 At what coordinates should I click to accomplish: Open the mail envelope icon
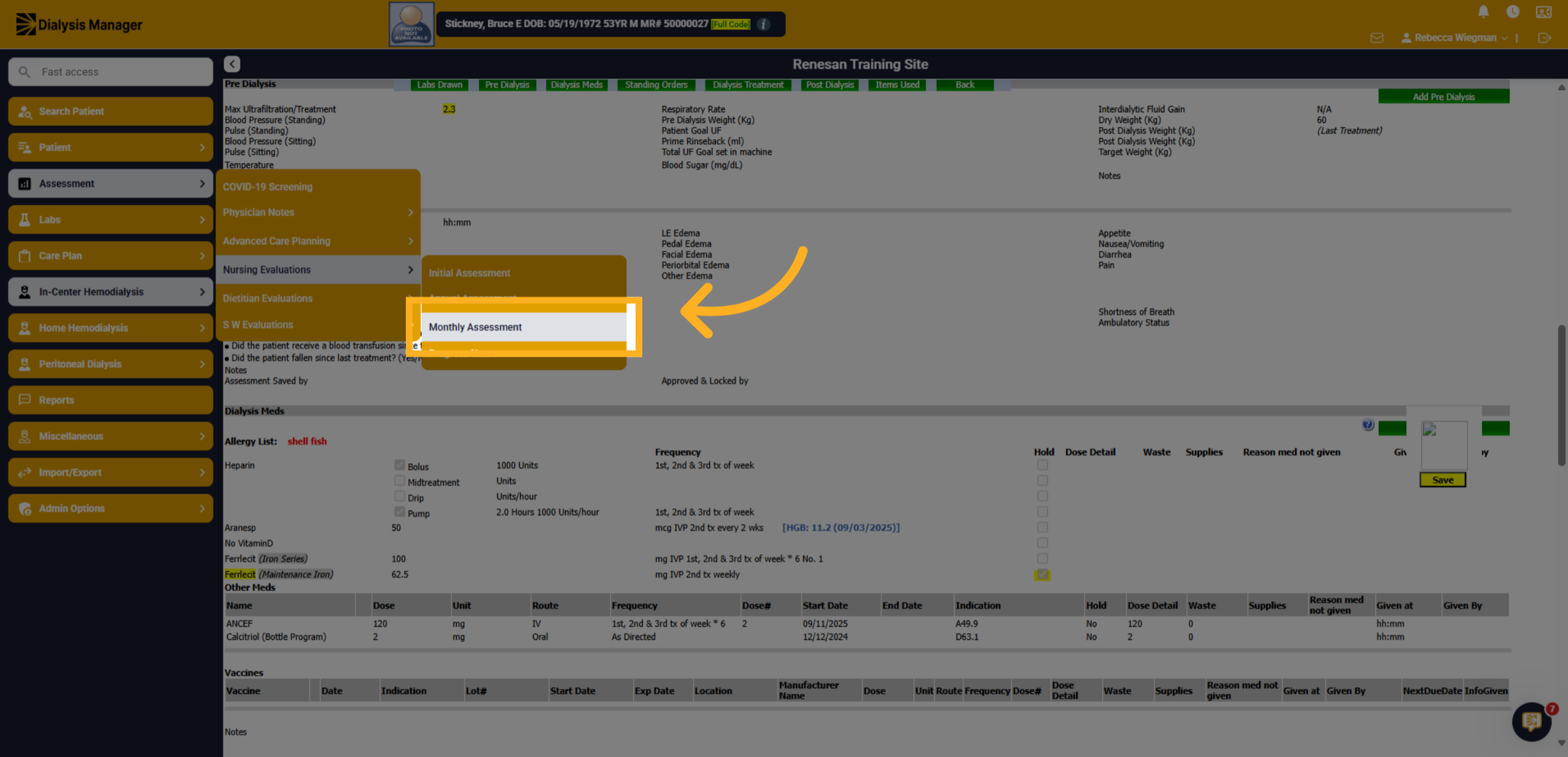pyautogui.click(x=1377, y=38)
